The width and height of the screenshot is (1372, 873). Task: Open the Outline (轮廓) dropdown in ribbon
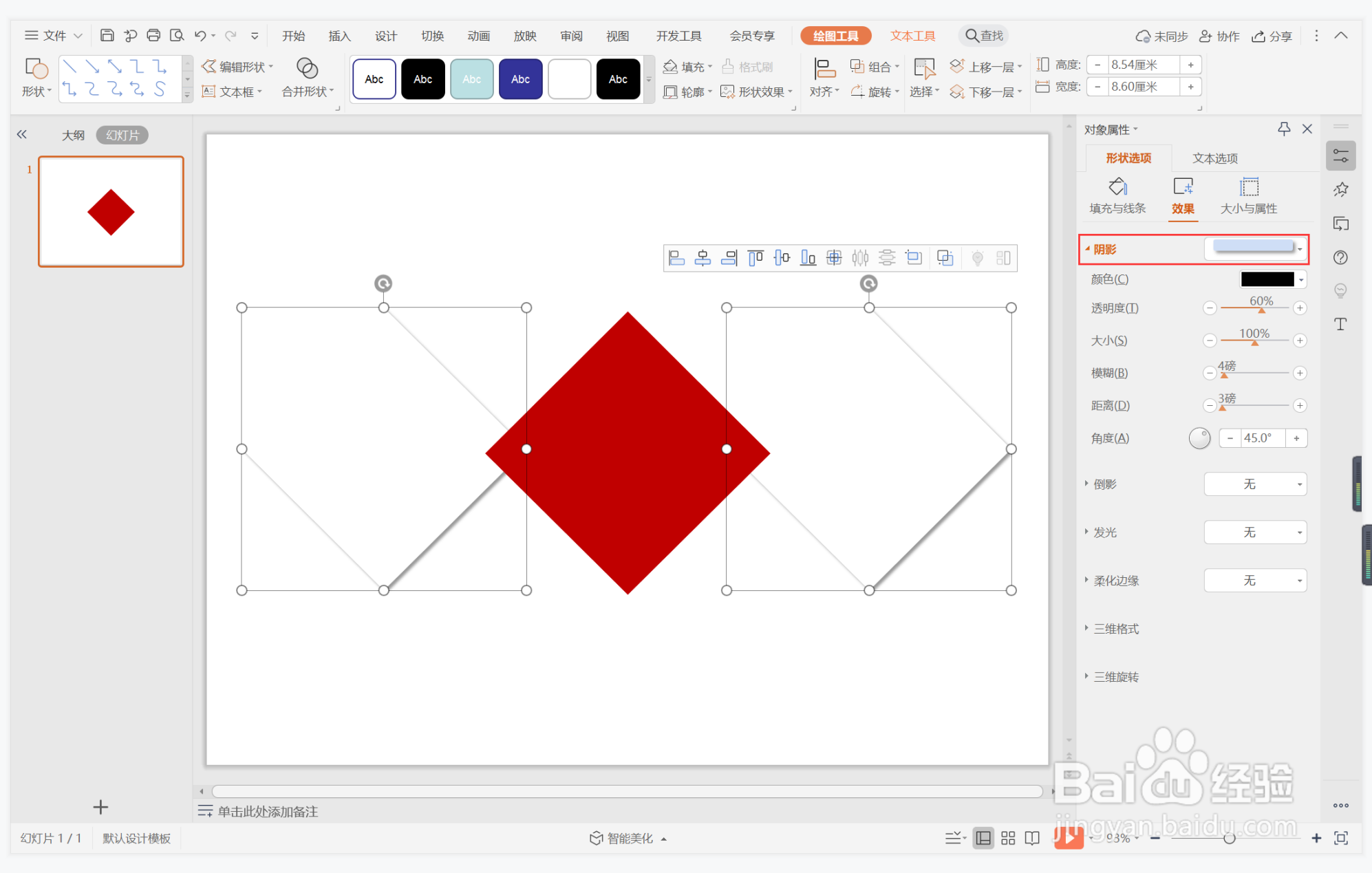pyautogui.click(x=687, y=91)
